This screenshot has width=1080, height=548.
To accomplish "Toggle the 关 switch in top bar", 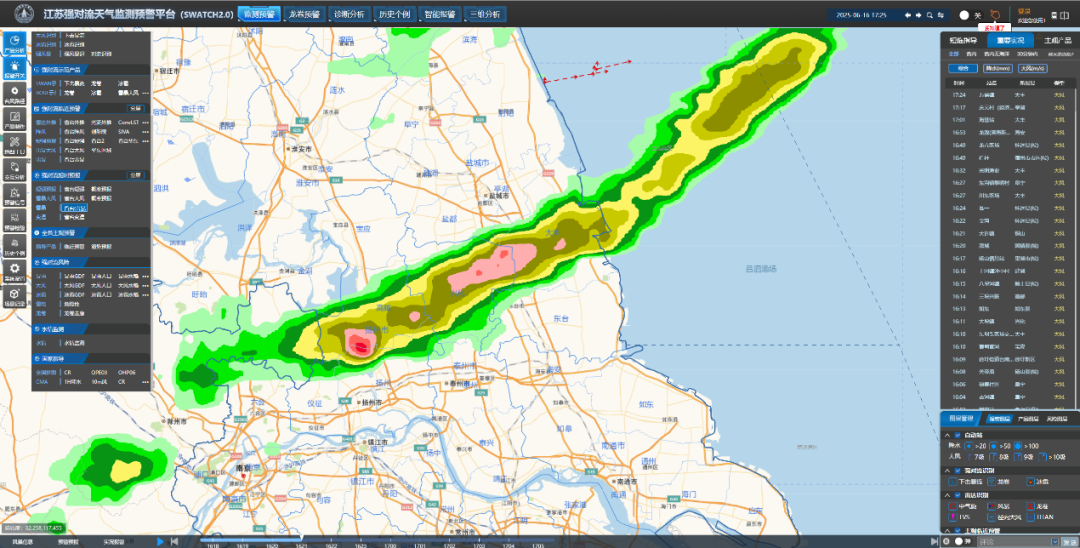I will tap(967, 15).
